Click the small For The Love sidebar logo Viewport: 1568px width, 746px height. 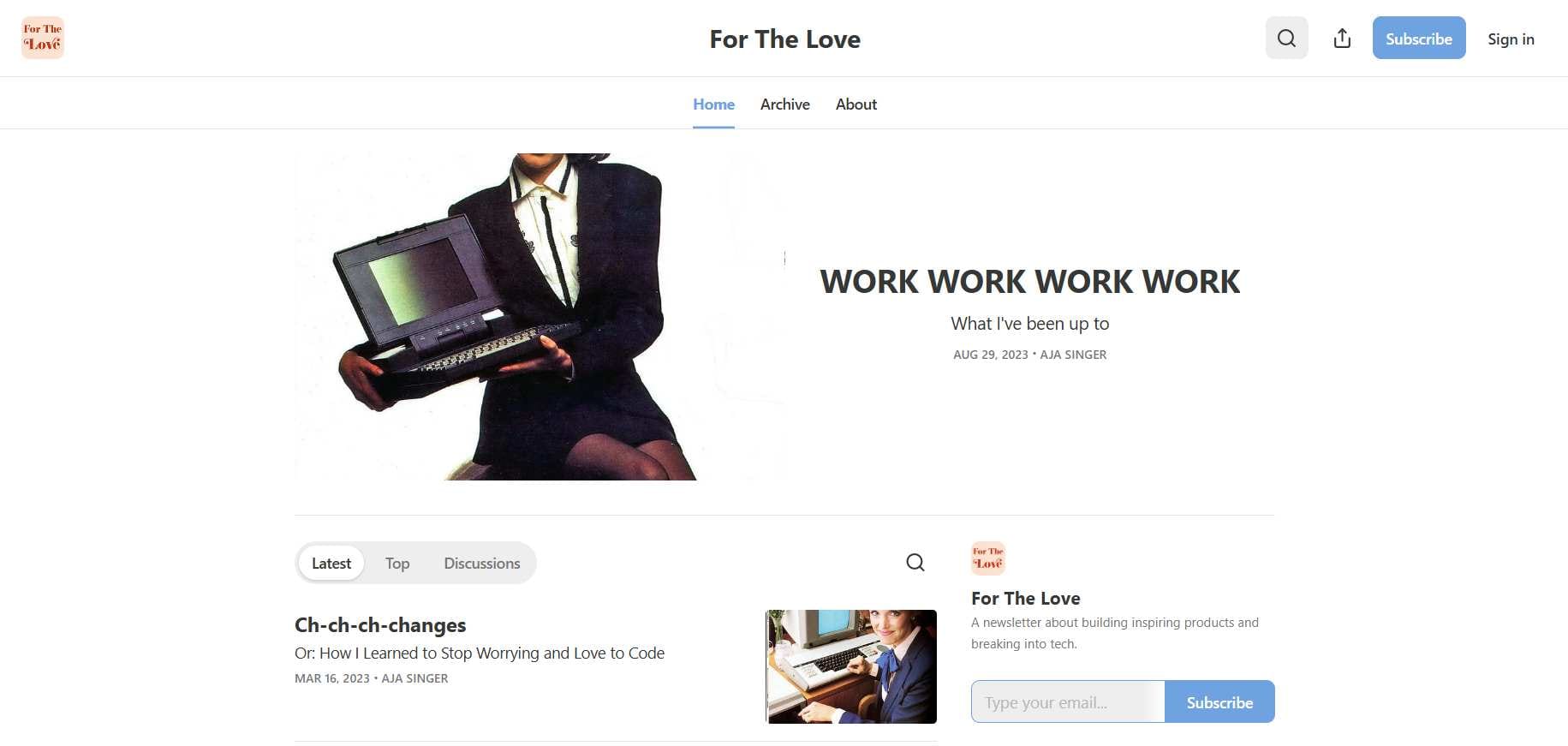click(988, 558)
